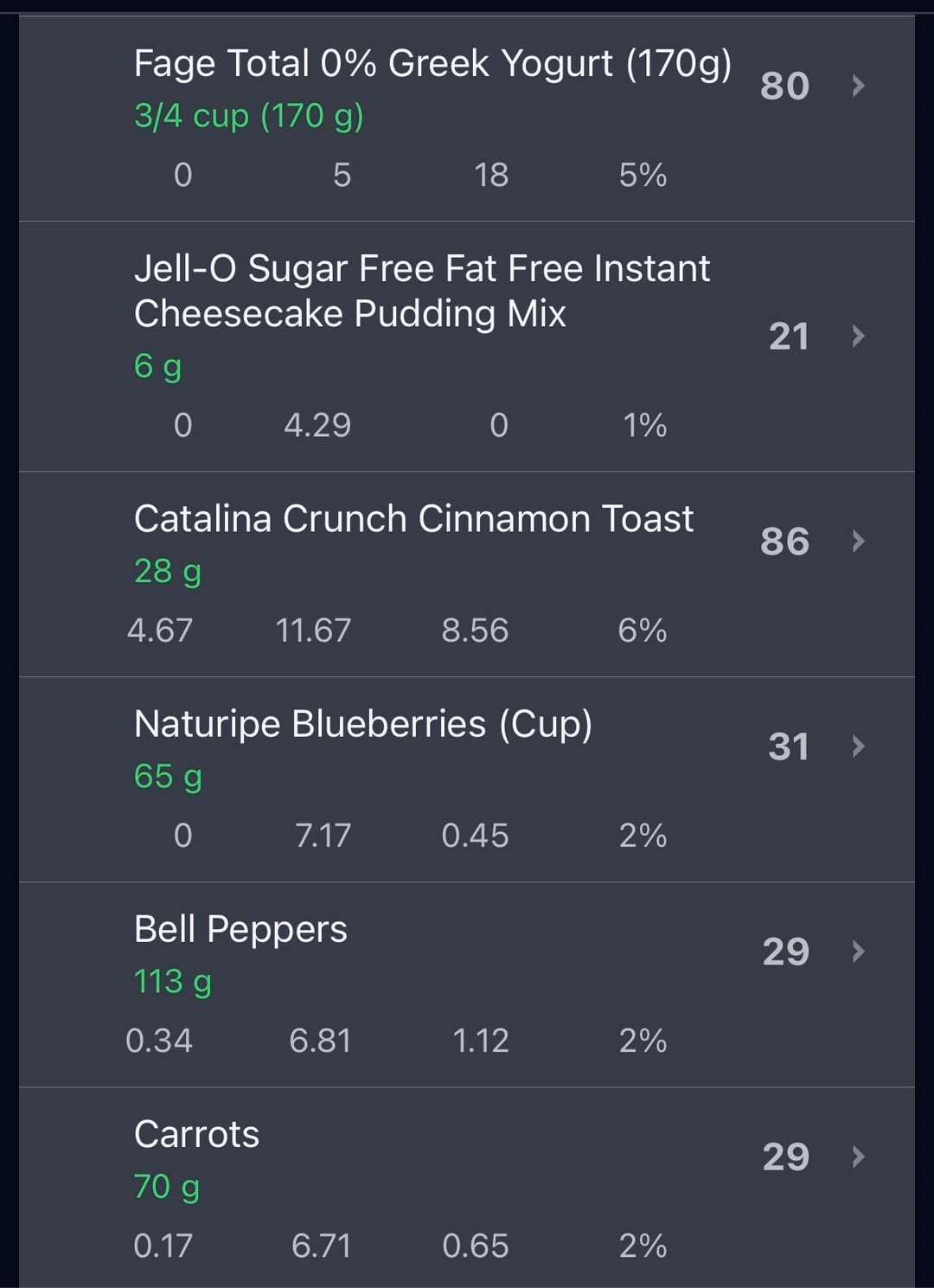This screenshot has height=1288, width=934.
Task: Select the Naturipe Blueberries (Cup) title
Action: tap(363, 724)
